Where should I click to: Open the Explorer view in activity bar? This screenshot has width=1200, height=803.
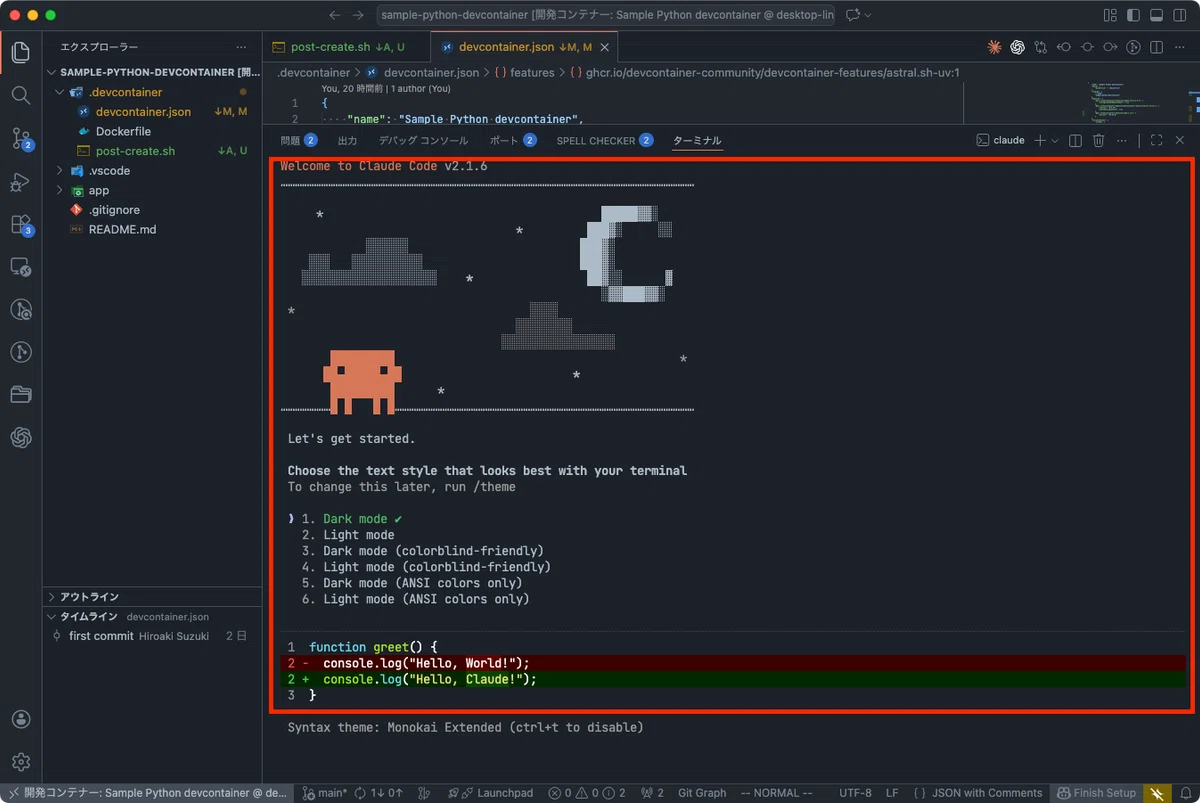click(x=21, y=53)
